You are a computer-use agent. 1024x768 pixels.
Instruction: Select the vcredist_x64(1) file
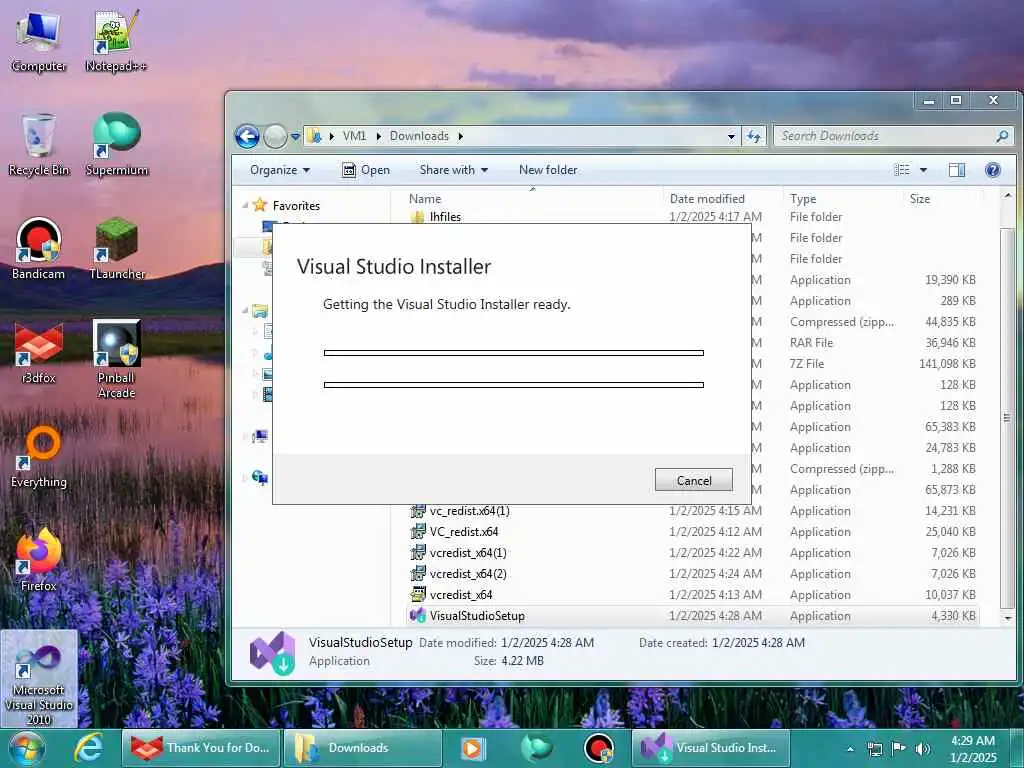pyautogui.click(x=468, y=552)
